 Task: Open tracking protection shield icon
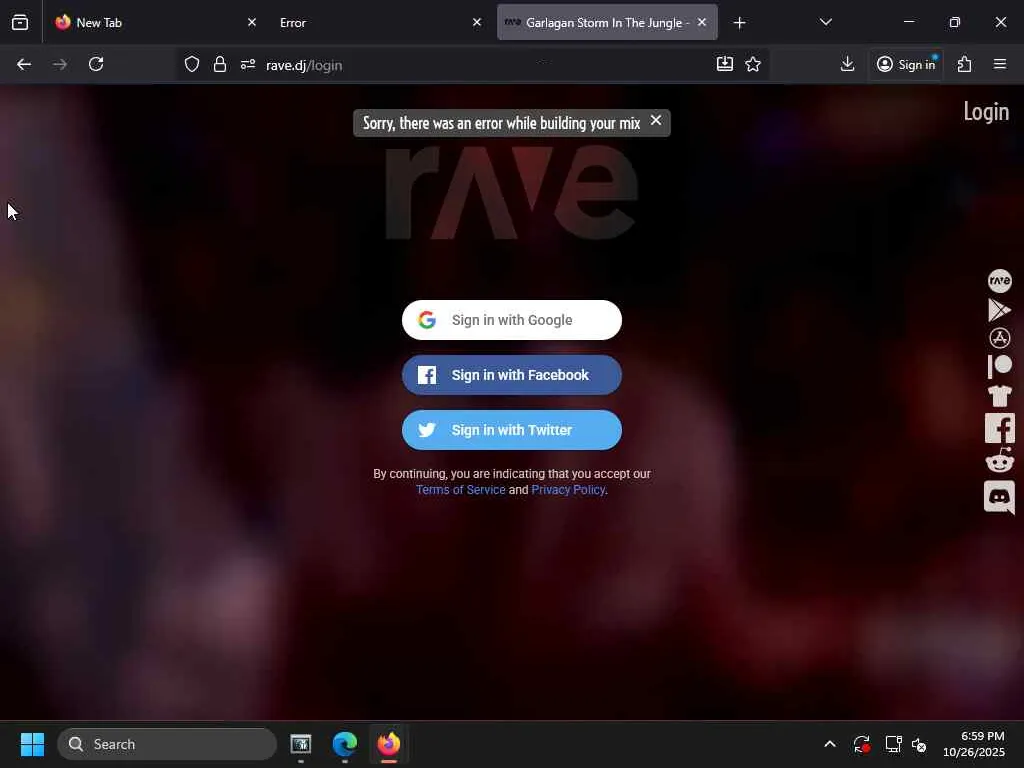[191, 65]
